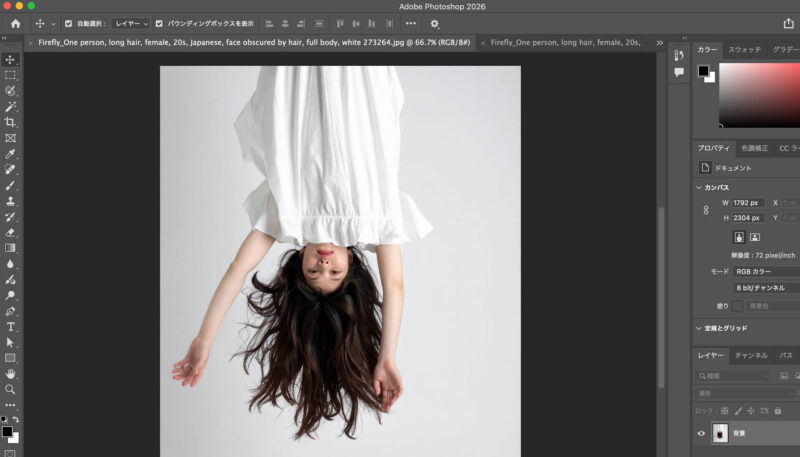Collapse the カンバス section
Image resolution: width=800 pixels, height=457 pixels.
pyautogui.click(x=699, y=187)
